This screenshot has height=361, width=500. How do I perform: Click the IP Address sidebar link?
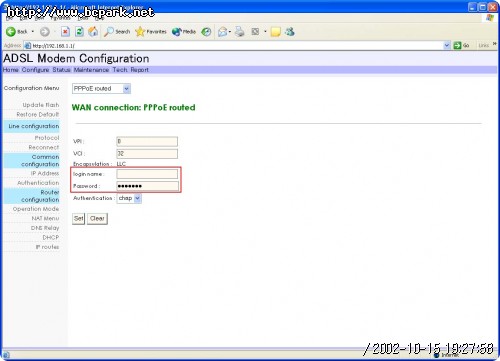tap(45, 173)
